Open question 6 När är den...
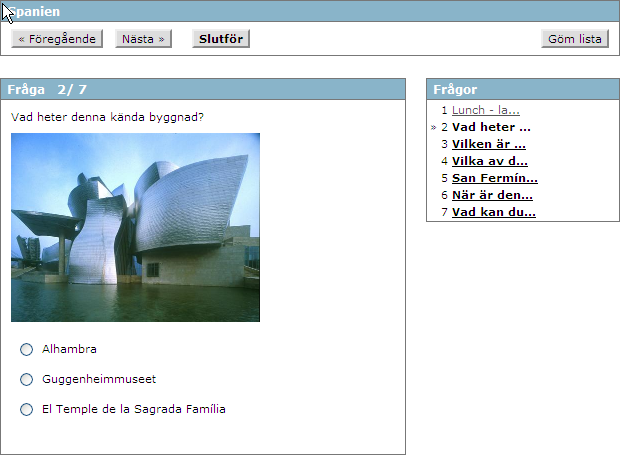 click(x=492, y=195)
